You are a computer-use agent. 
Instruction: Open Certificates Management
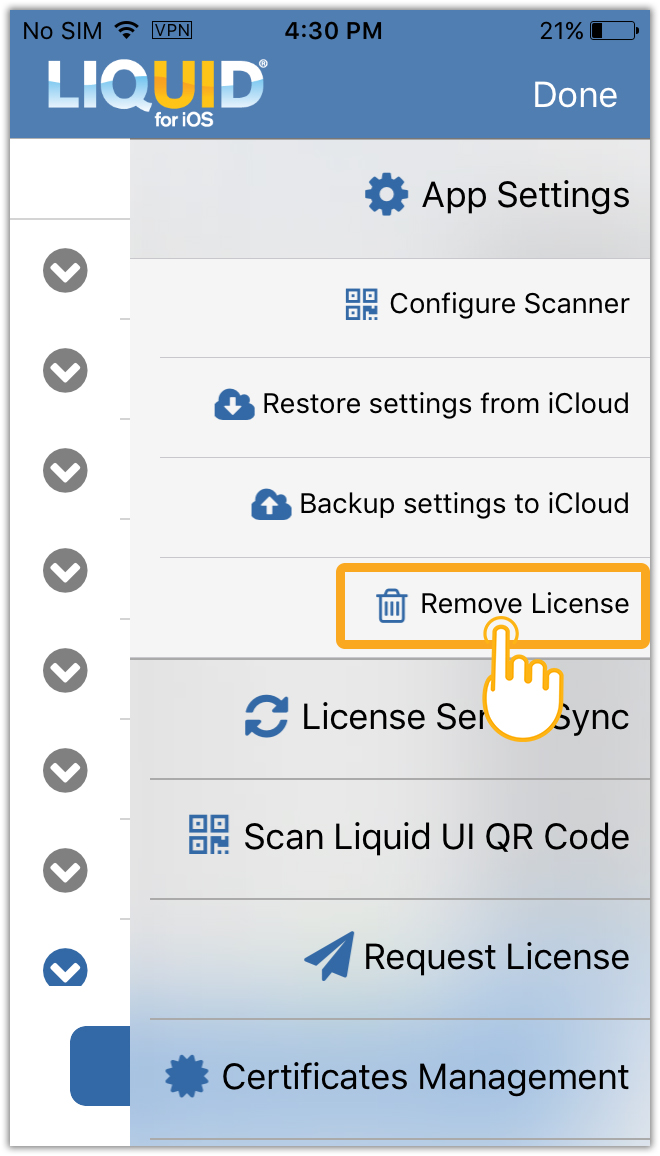[425, 1077]
